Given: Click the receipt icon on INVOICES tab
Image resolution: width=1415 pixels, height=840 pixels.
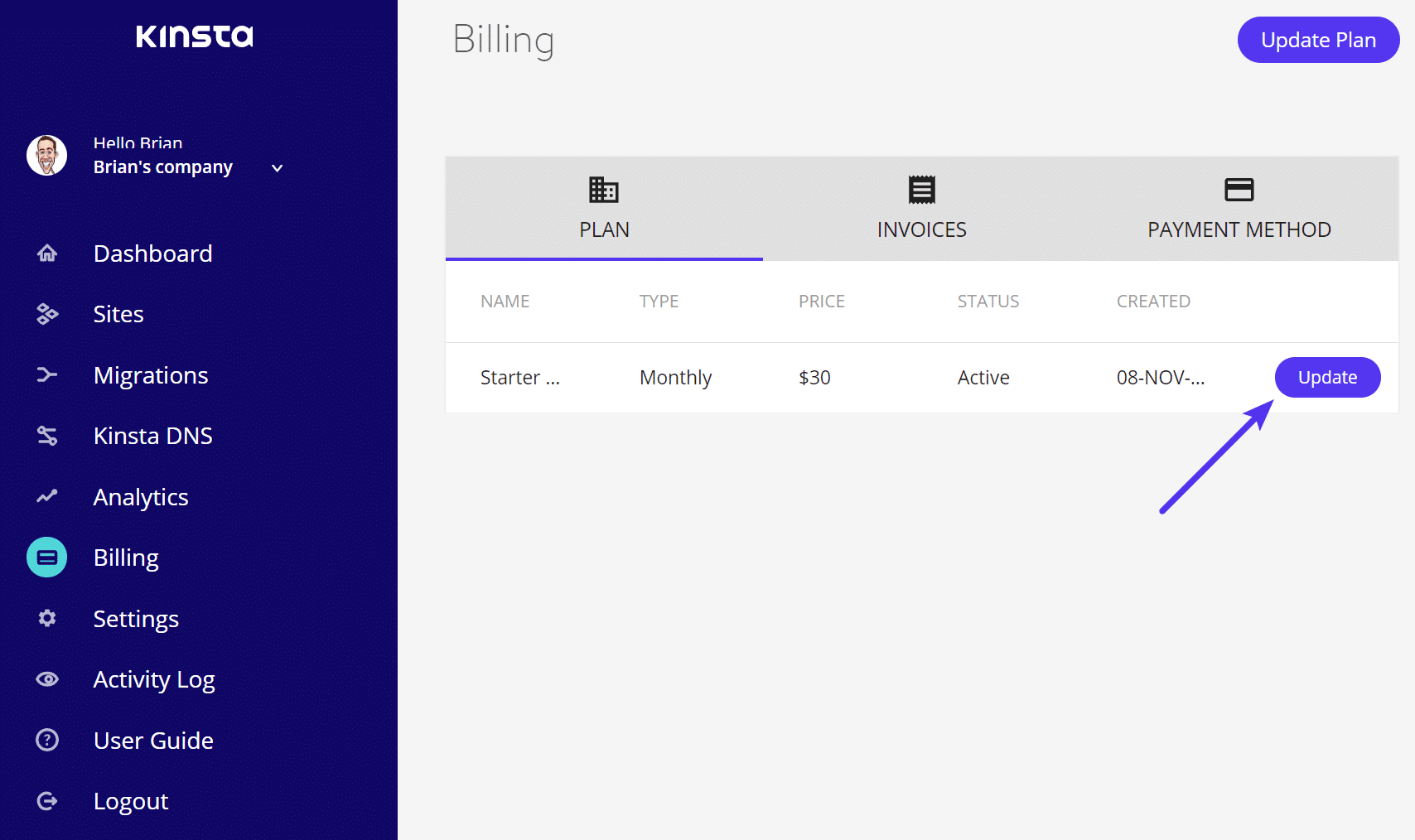Looking at the screenshot, I should pyautogui.click(x=922, y=190).
